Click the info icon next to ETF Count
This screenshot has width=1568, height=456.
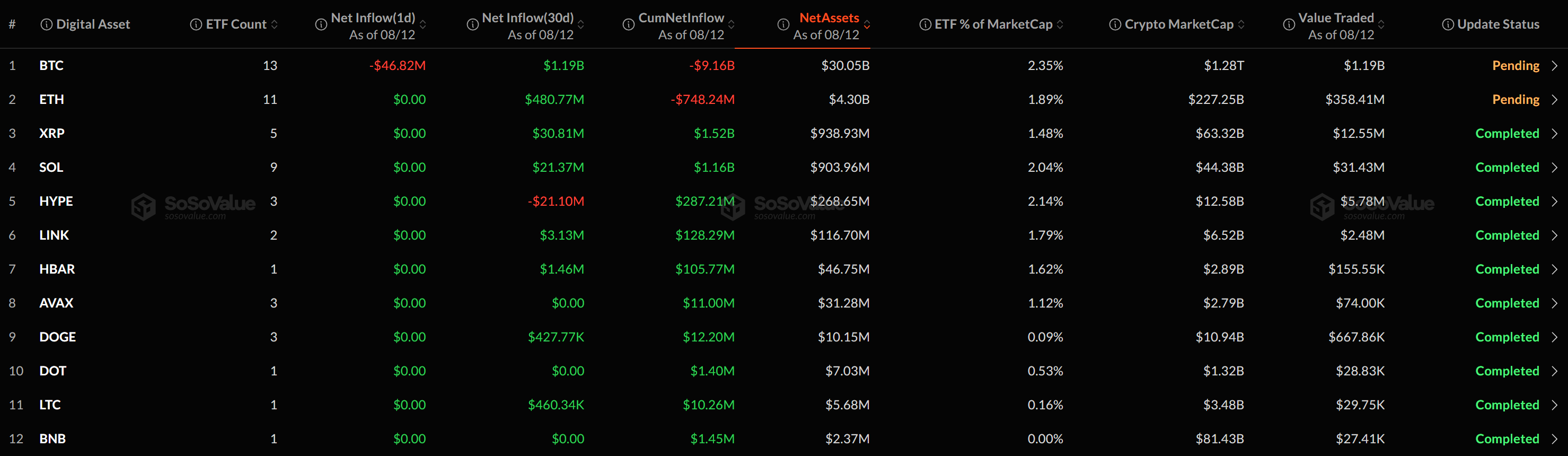click(x=196, y=24)
